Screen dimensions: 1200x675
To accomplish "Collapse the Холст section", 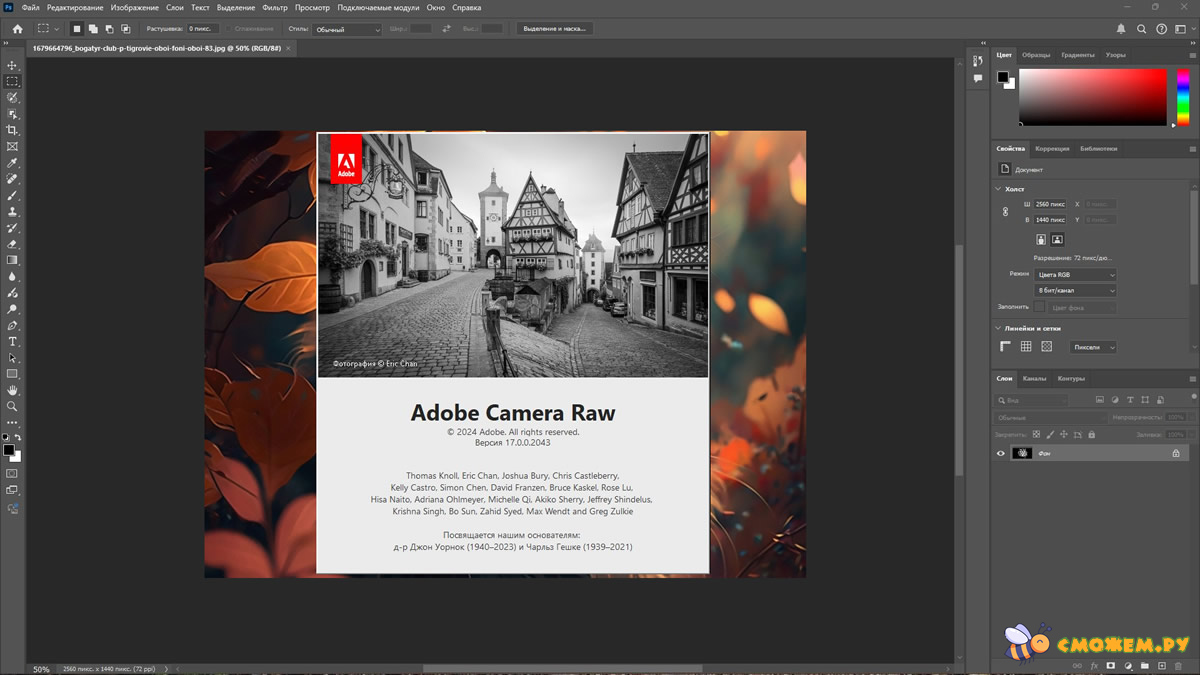I will coord(998,189).
